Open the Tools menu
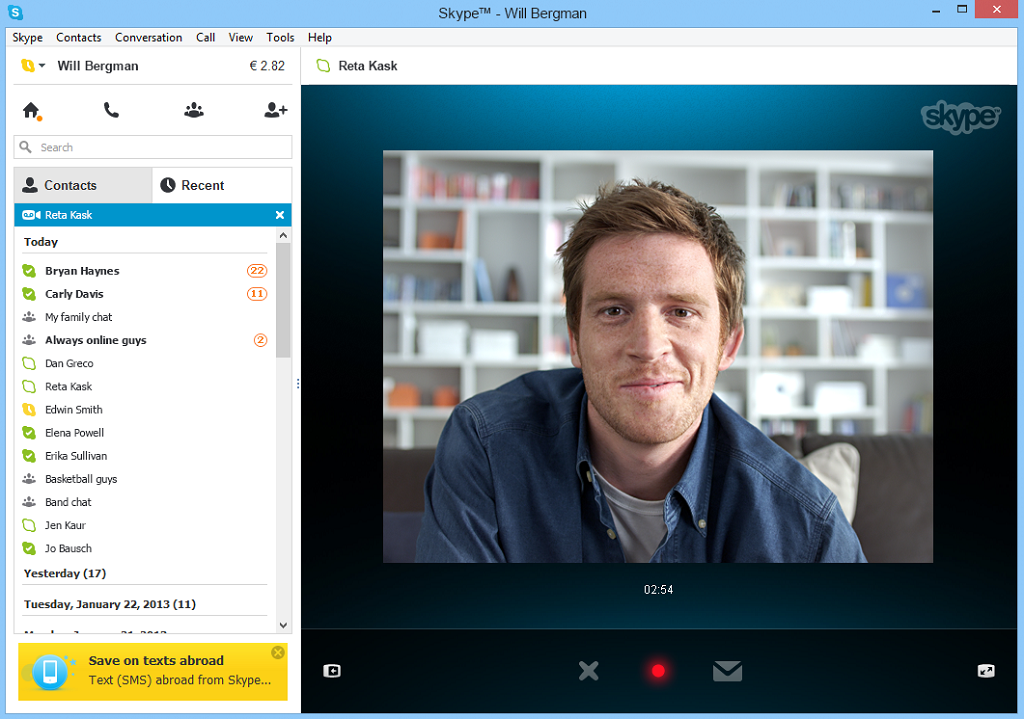Screen dimensions: 1024x719 point(280,37)
